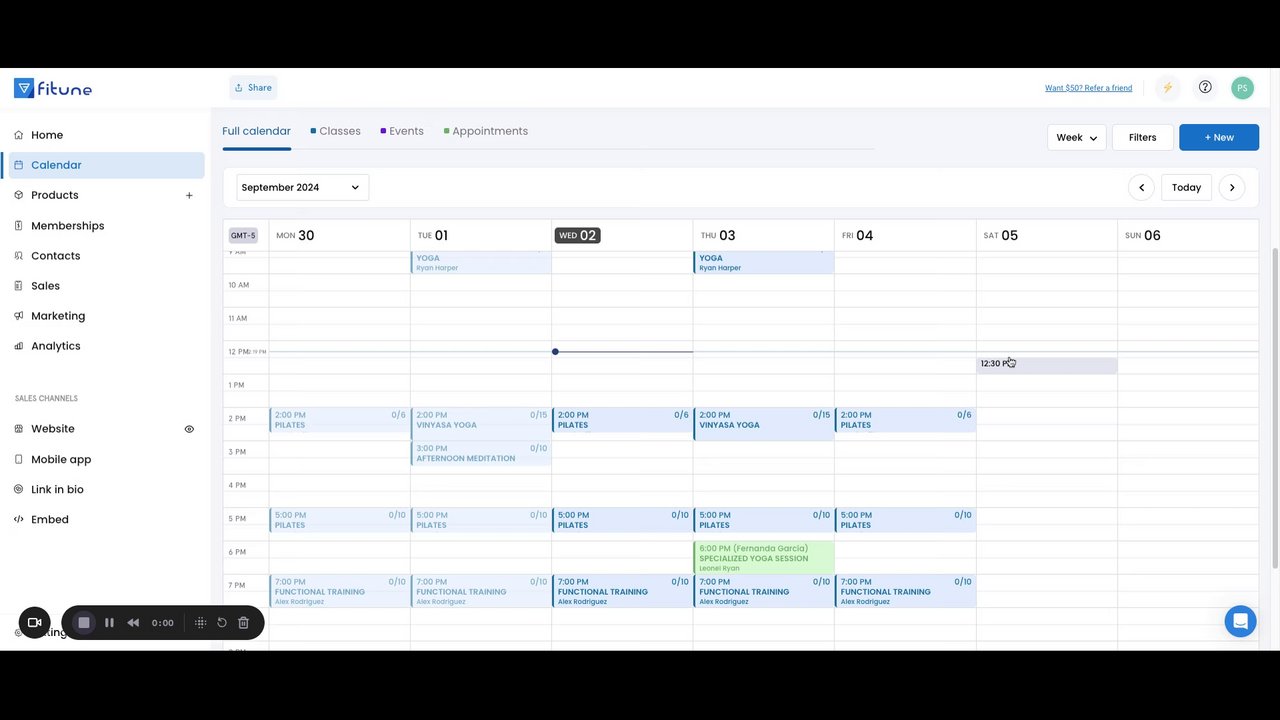
Task: Go to next week arrow
Action: (x=1232, y=188)
